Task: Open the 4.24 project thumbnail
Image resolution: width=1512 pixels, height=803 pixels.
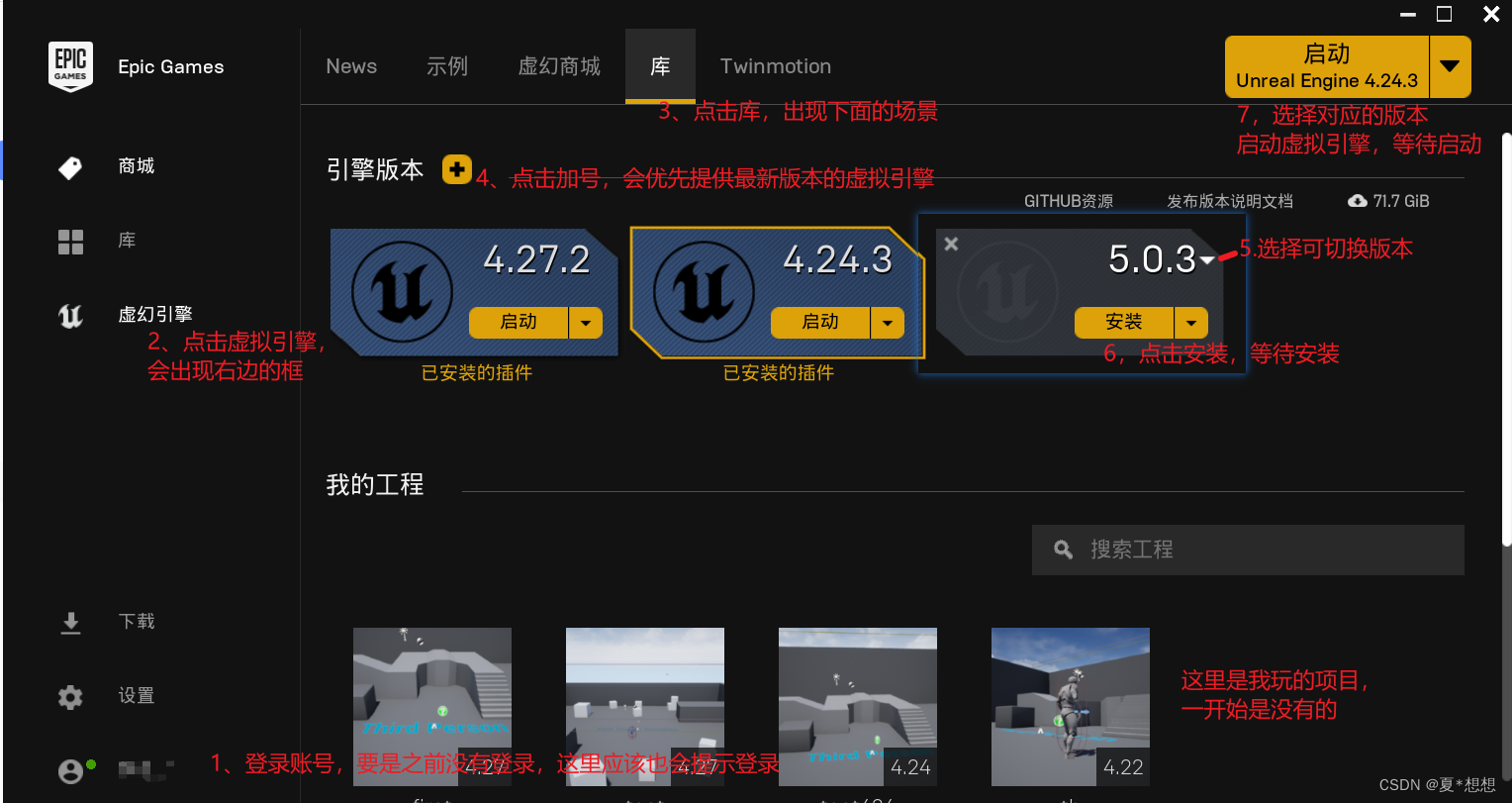Action: click(857, 706)
